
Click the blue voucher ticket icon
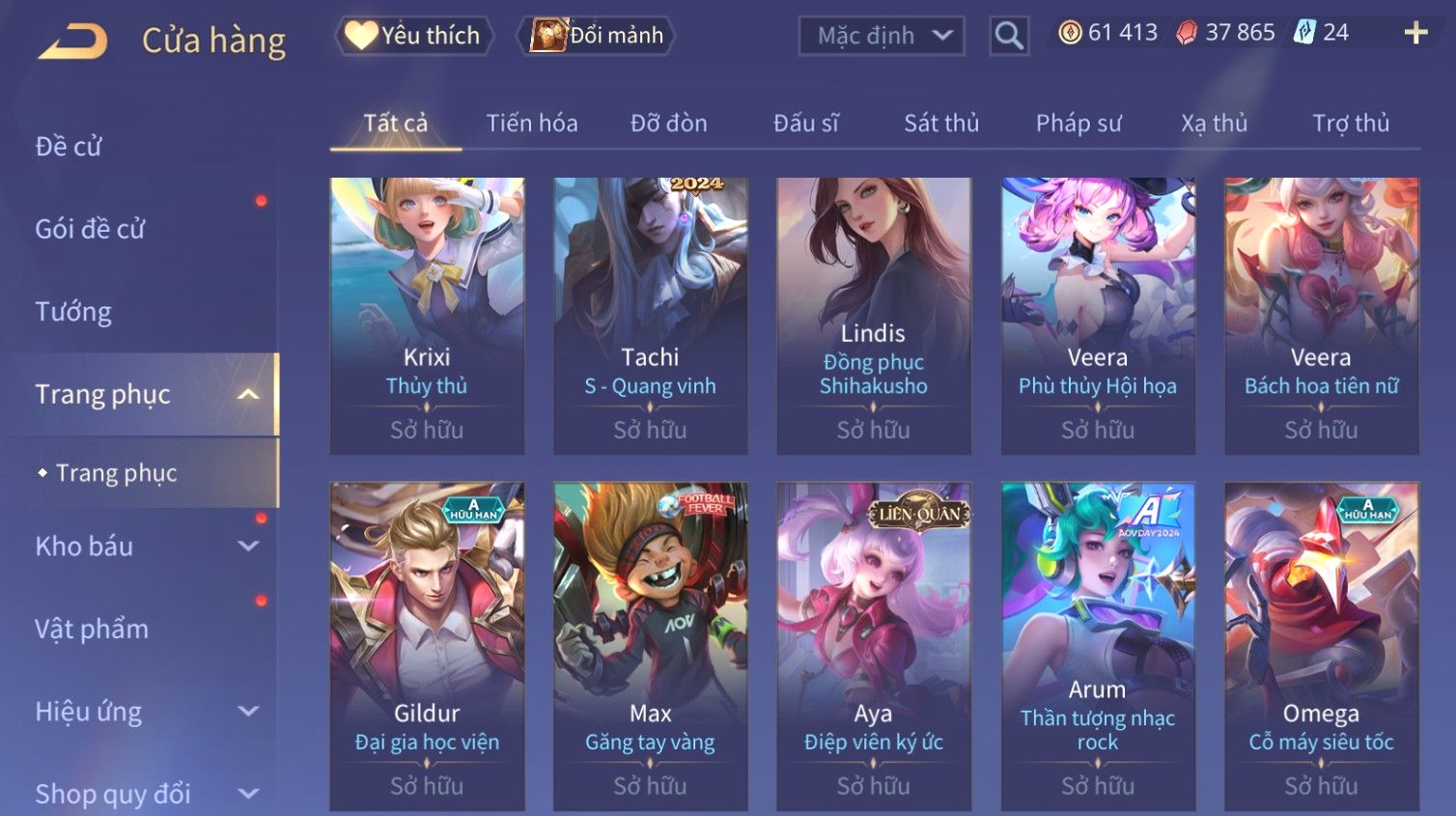coord(1304,33)
